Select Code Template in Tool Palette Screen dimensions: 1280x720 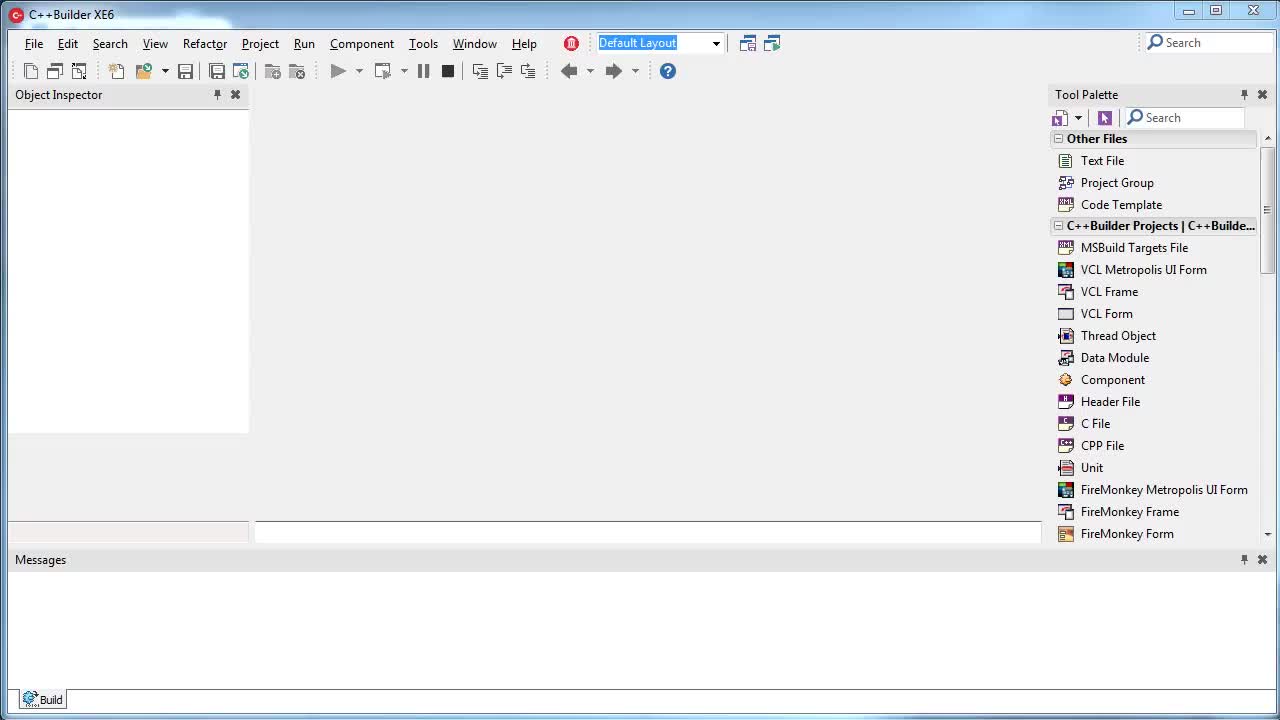click(x=1121, y=205)
